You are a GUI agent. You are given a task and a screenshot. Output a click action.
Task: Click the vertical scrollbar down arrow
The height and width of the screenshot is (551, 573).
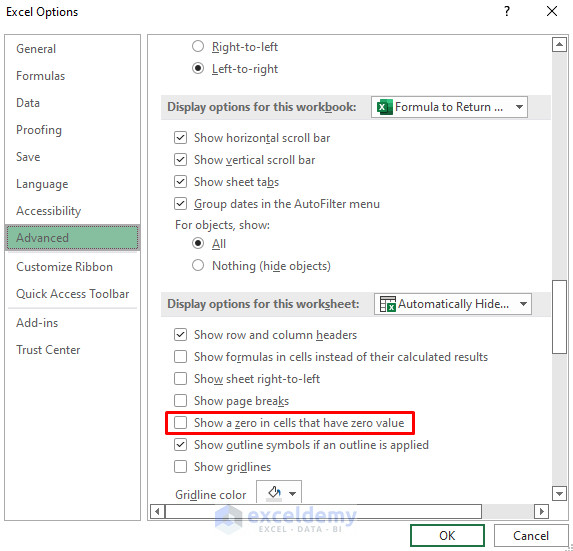(559, 494)
